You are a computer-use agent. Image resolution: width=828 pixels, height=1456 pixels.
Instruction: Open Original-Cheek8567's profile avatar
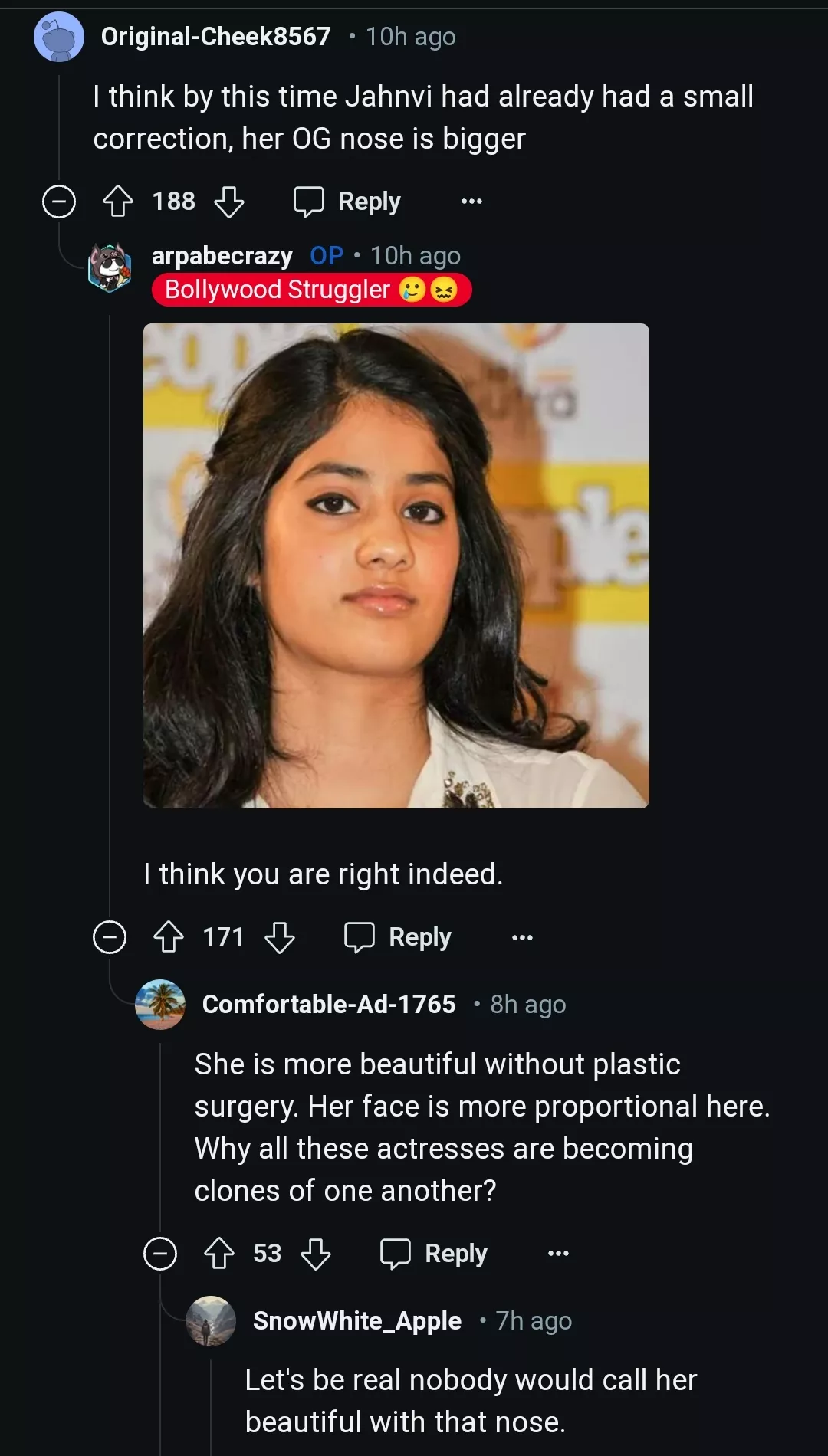pos(59,37)
